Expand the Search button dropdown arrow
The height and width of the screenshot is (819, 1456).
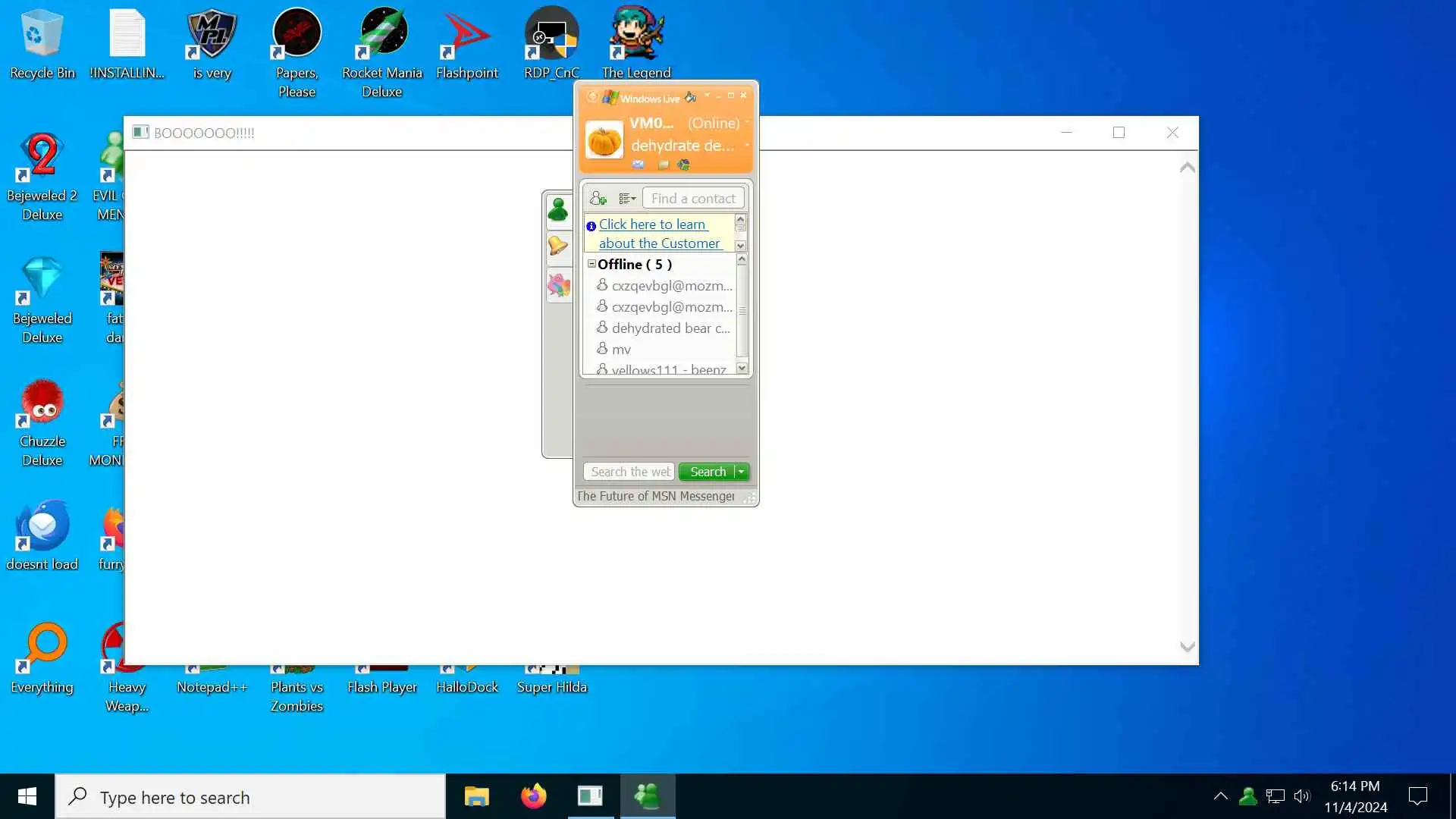click(x=742, y=472)
